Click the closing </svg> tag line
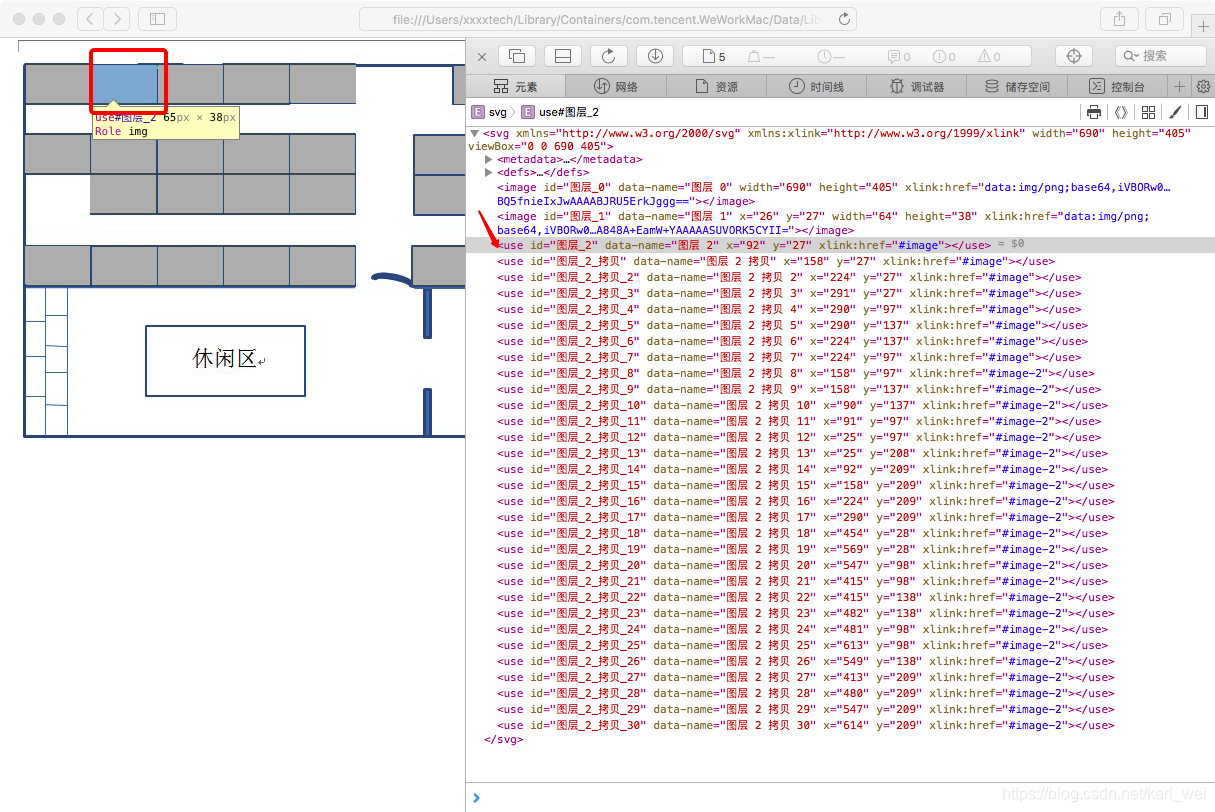 (x=503, y=740)
